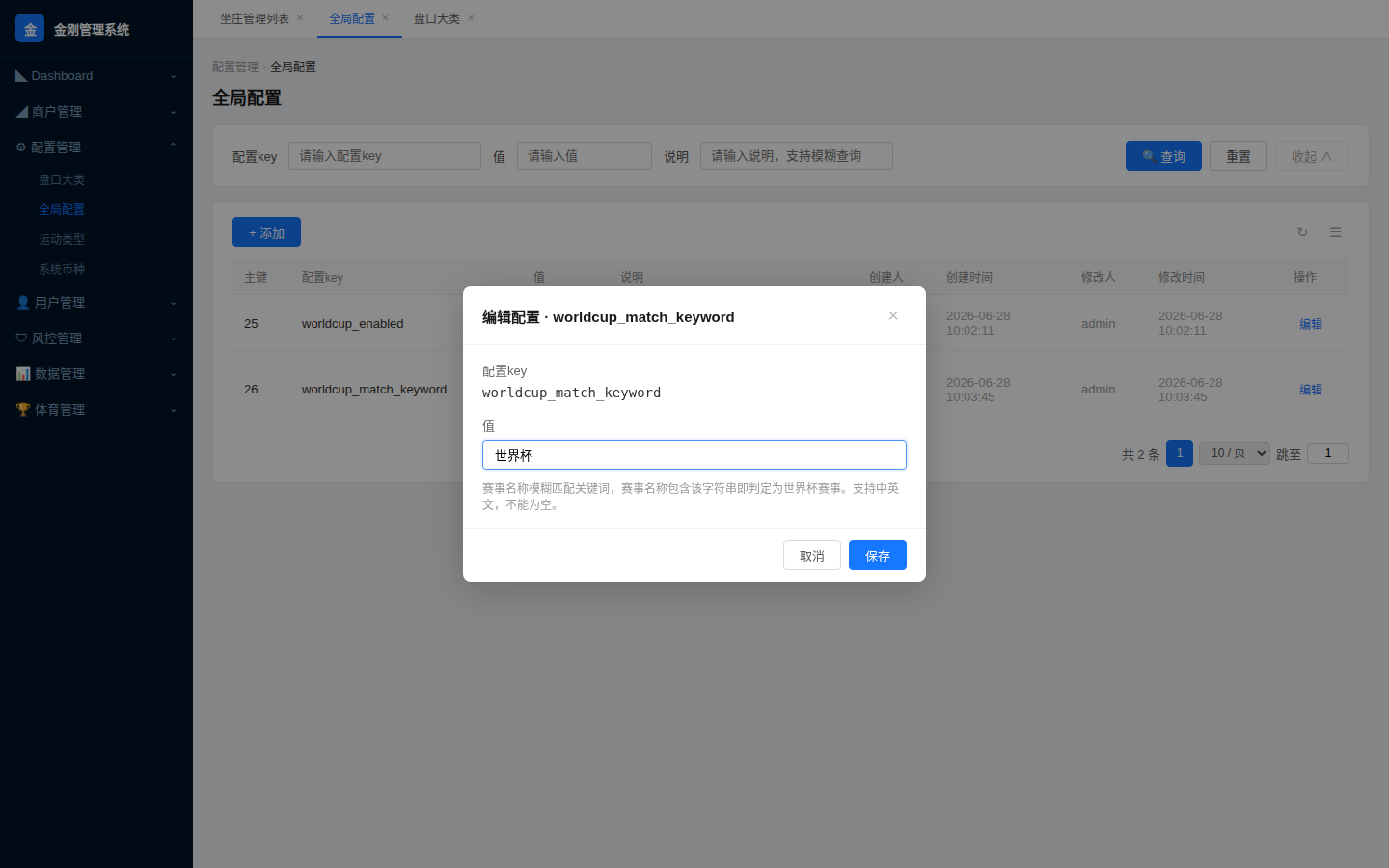Open 运动类型 in sidebar submenu
Image resolution: width=1389 pixels, height=868 pixels.
[x=62, y=239]
